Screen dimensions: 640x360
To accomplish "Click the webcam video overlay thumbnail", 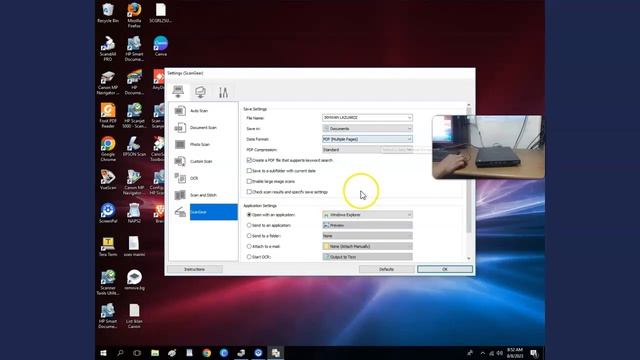I will pos(488,147).
